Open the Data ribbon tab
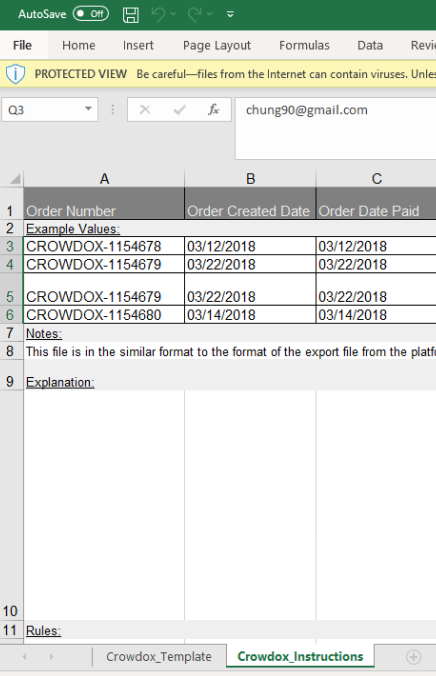The height and width of the screenshot is (676, 436). pos(370,45)
